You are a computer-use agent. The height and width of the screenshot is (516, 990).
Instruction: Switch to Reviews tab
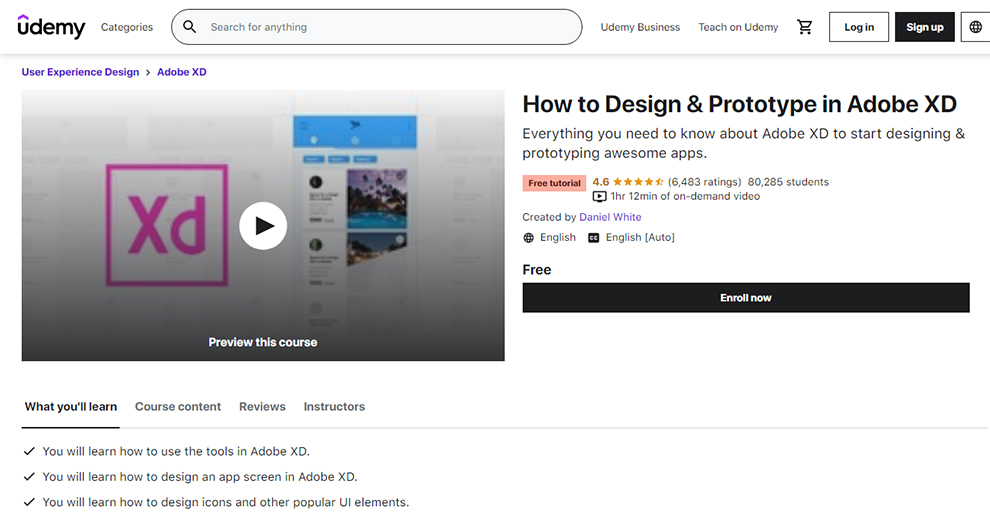(x=262, y=407)
